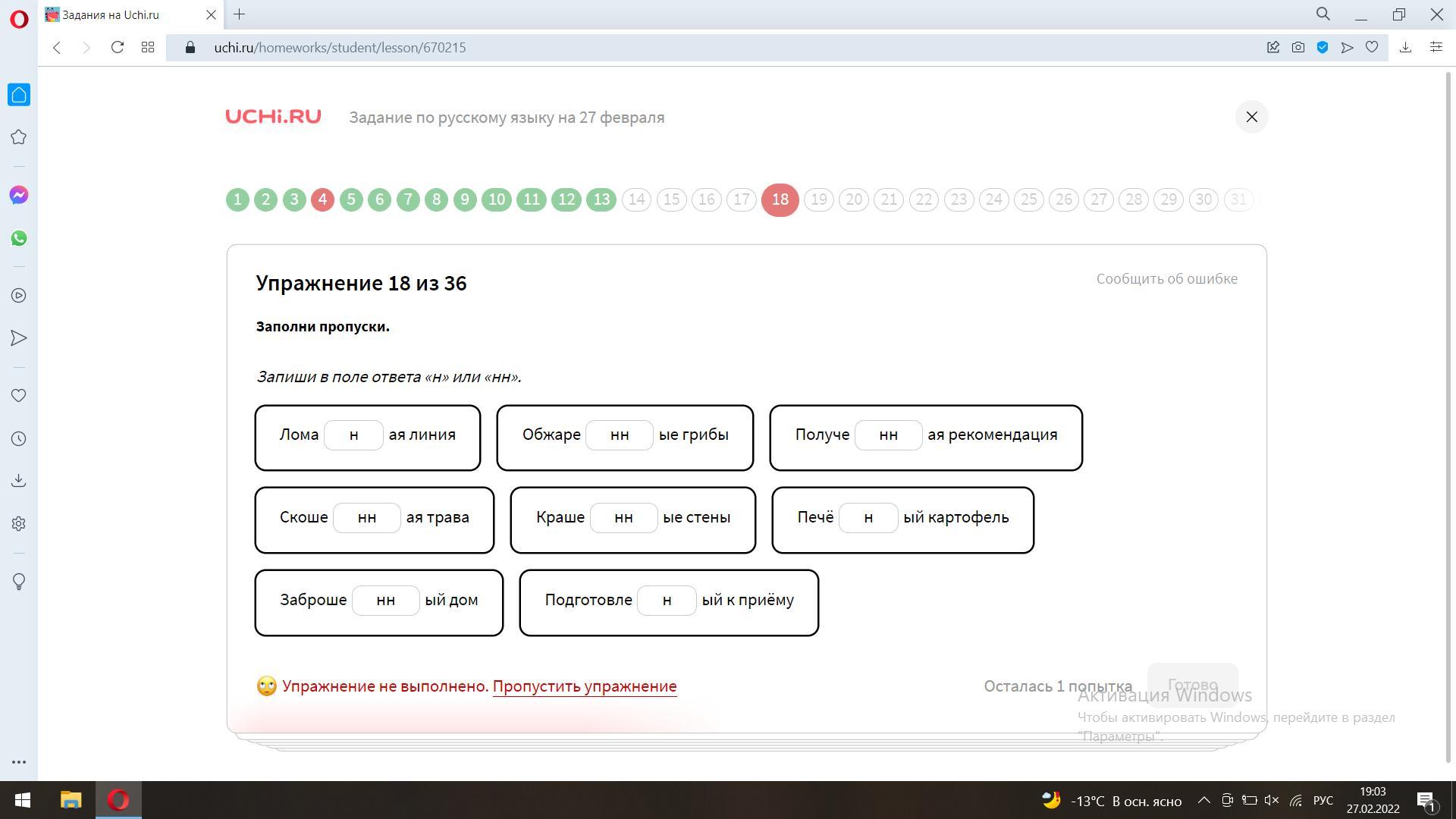Close the exercise with X button
The image size is (1456, 819).
(1251, 117)
